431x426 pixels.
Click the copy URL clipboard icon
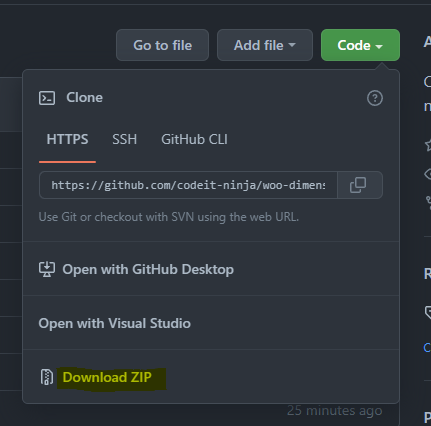click(x=358, y=185)
